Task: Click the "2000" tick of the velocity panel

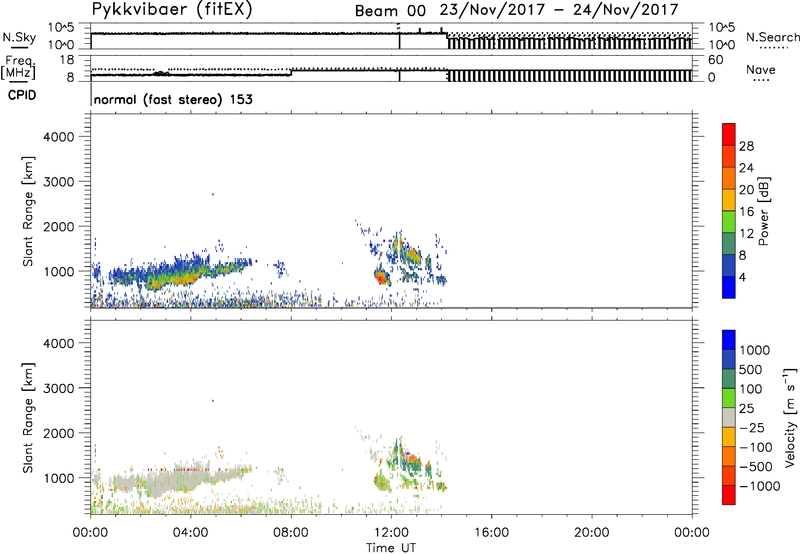Action: (59, 433)
